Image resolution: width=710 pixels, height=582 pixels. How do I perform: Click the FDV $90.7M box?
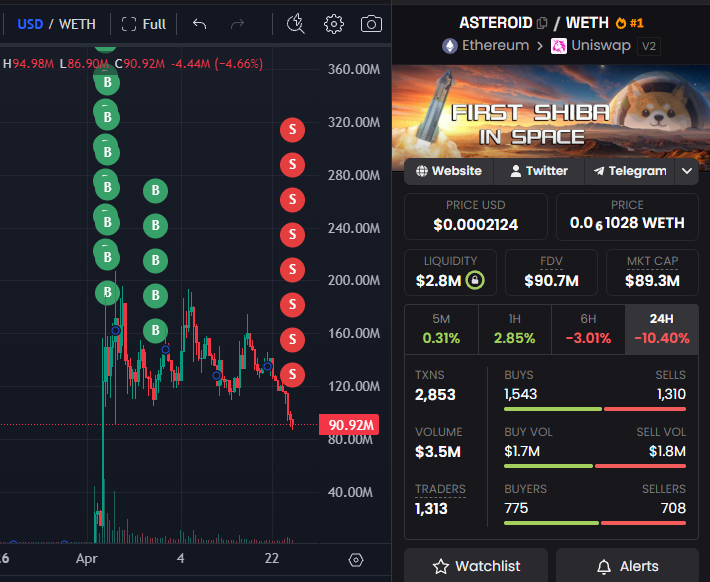(x=551, y=272)
